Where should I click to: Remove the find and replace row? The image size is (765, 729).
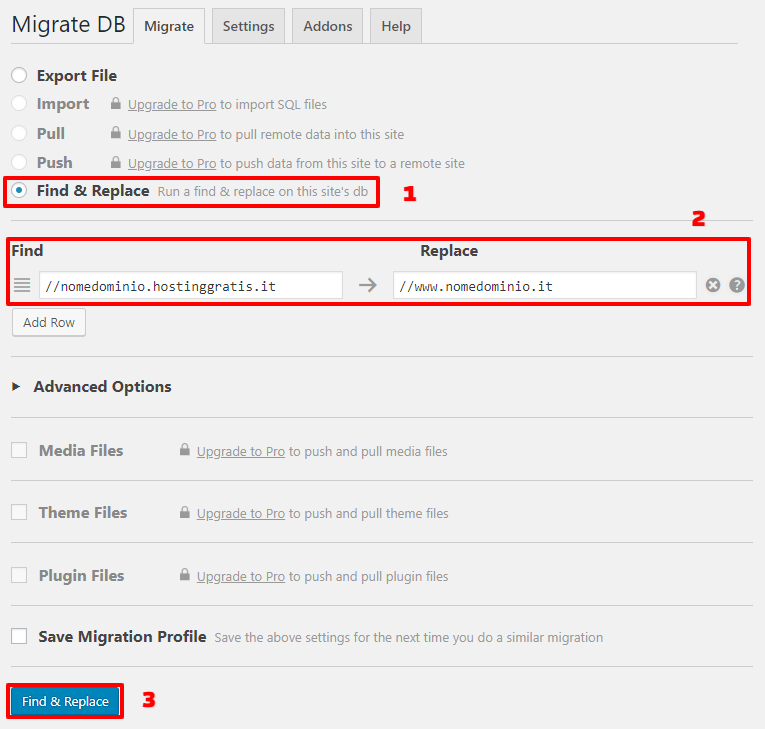tap(713, 285)
